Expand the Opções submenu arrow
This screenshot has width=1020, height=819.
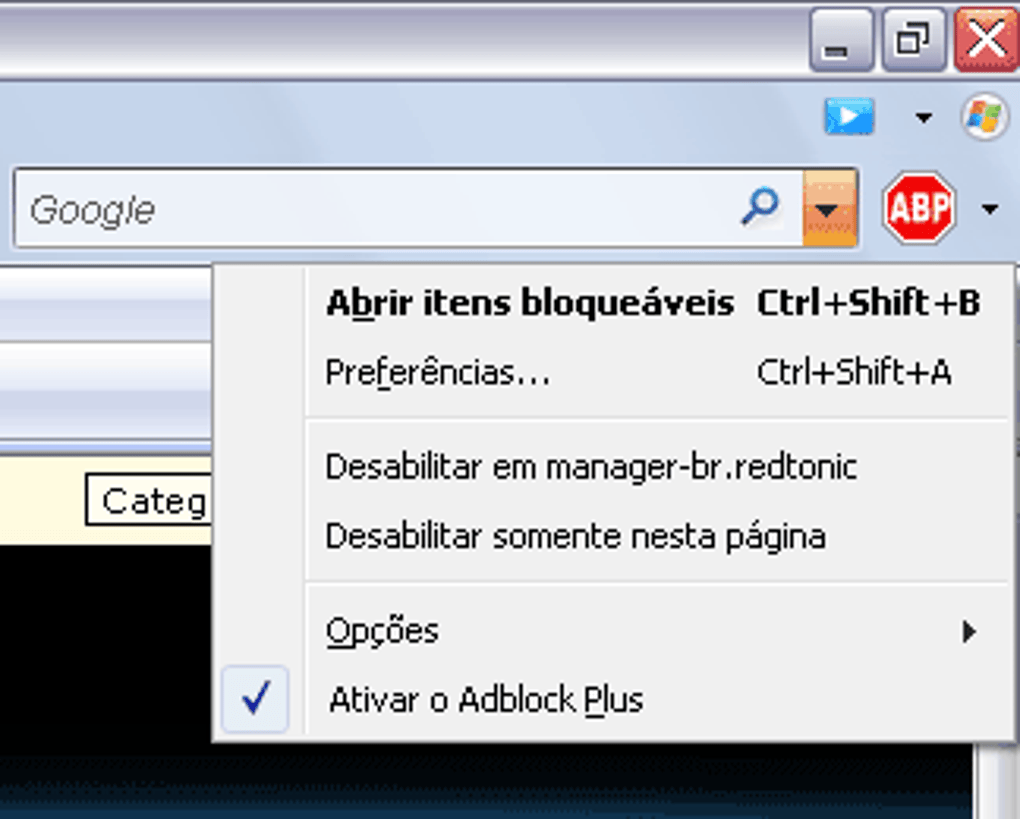tap(968, 632)
